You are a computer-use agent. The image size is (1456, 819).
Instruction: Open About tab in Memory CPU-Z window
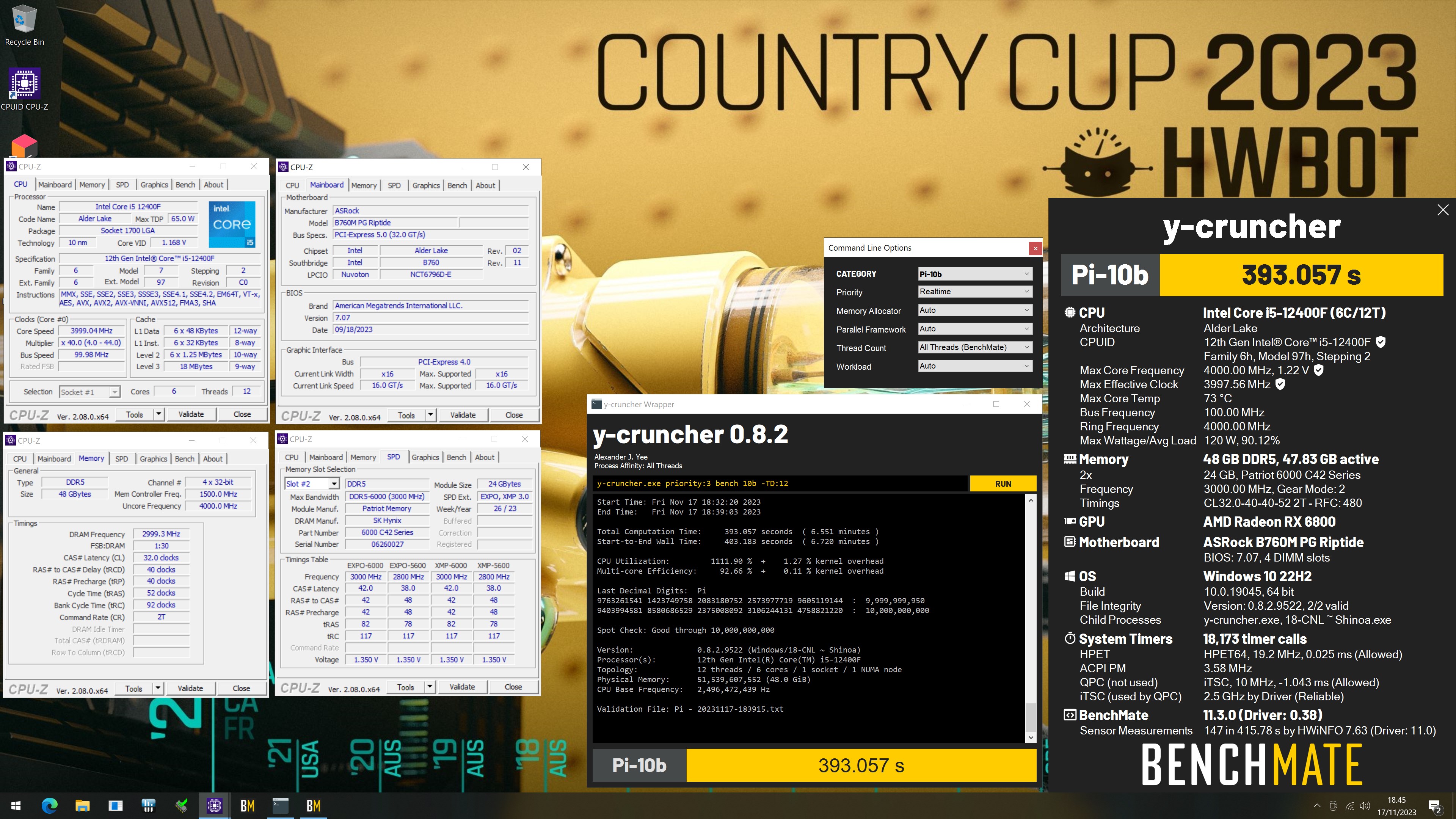(212, 459)
